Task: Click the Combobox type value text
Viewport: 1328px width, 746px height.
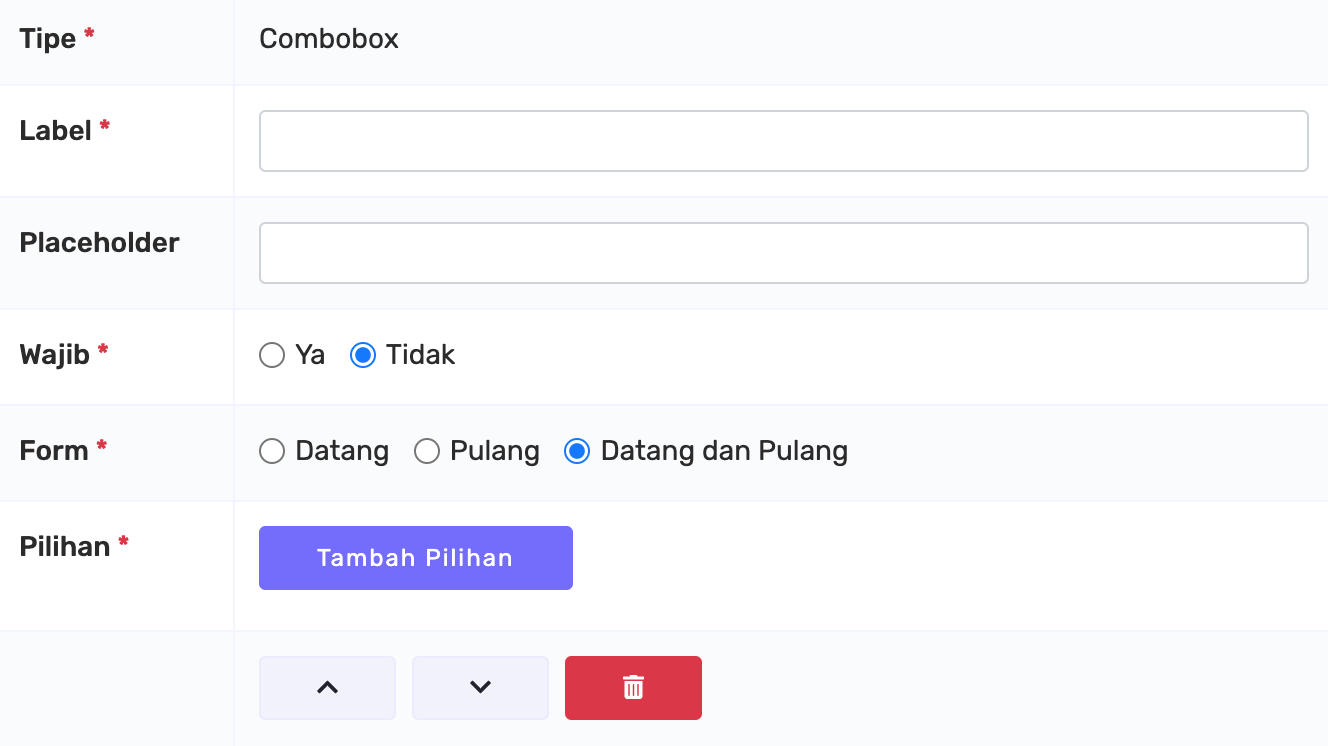Action: [x=329, y=39]
